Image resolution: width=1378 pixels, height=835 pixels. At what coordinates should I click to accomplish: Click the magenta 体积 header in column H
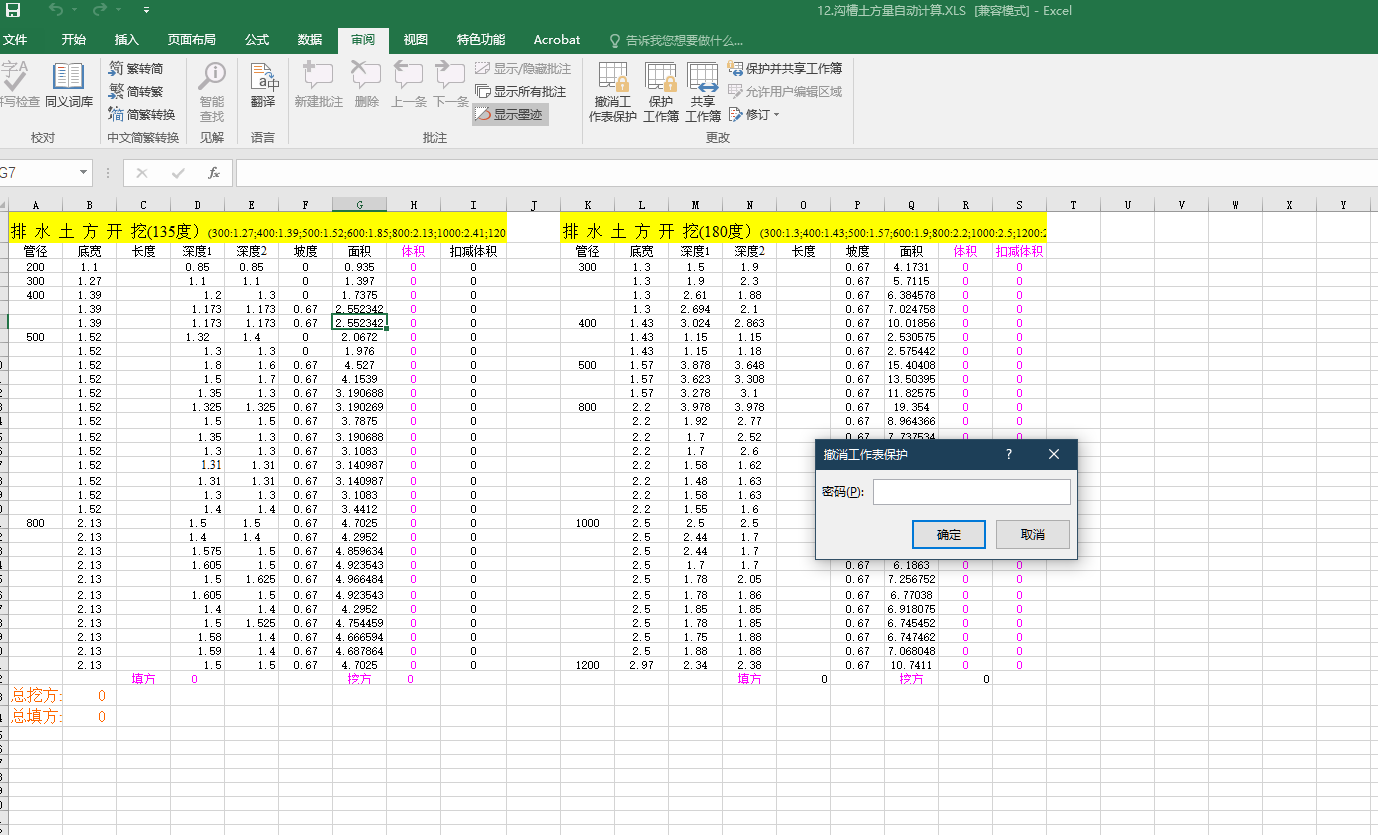pyautogui.click(x=413, y=252)
